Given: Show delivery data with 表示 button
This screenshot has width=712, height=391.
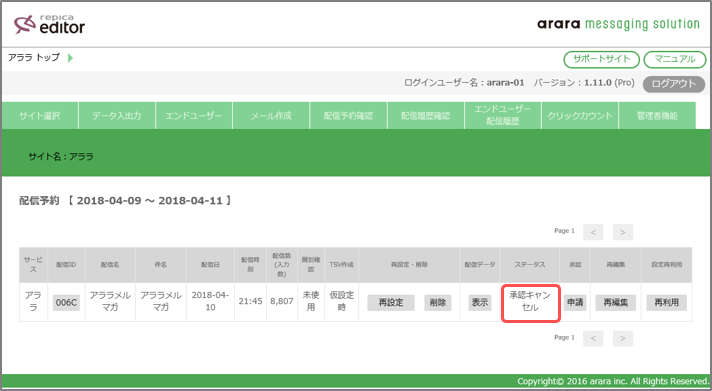Looking at the screenshot, I should click(x=480, y=302).
